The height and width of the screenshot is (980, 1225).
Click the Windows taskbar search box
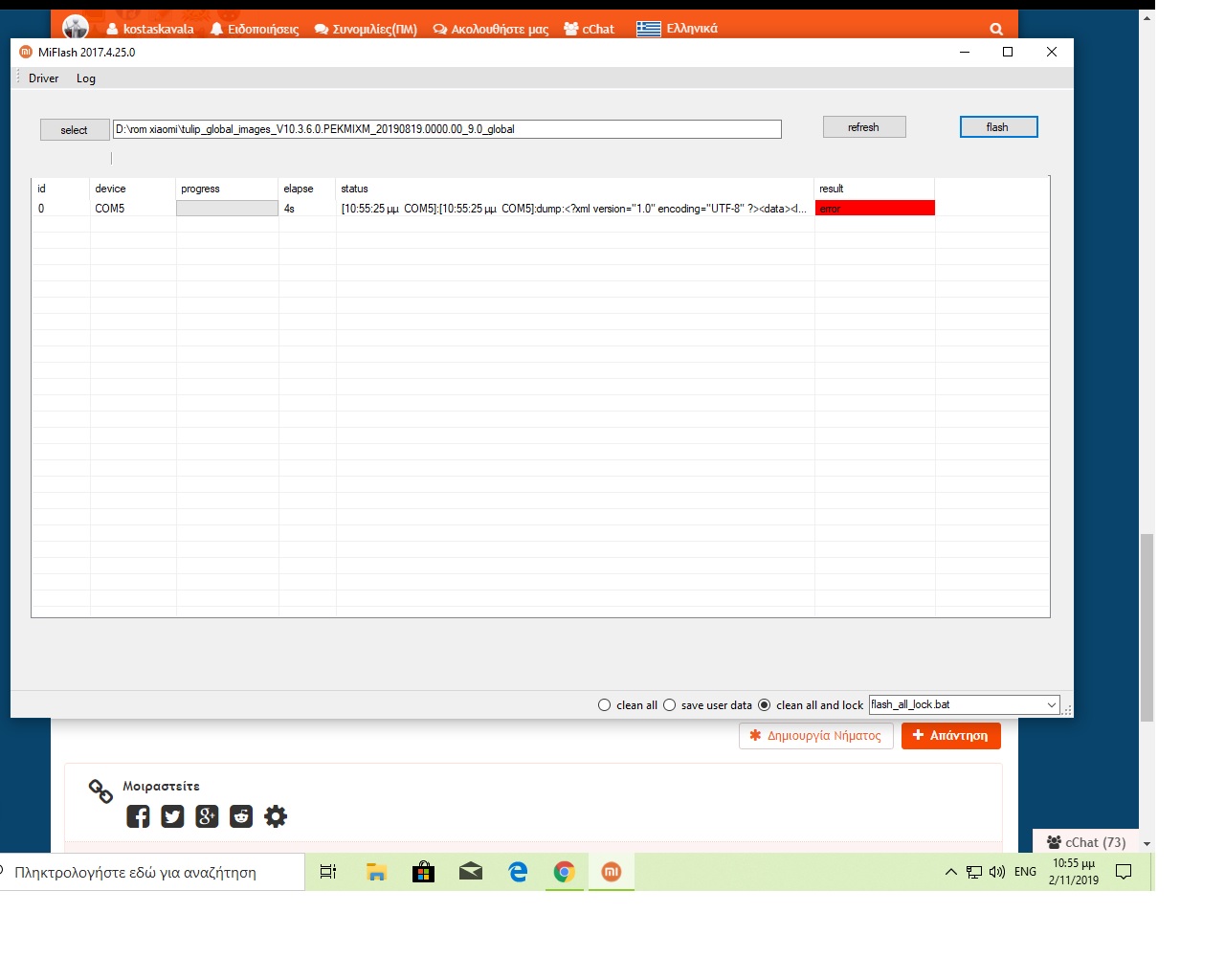pyautogui.click(x=152, y=873)
